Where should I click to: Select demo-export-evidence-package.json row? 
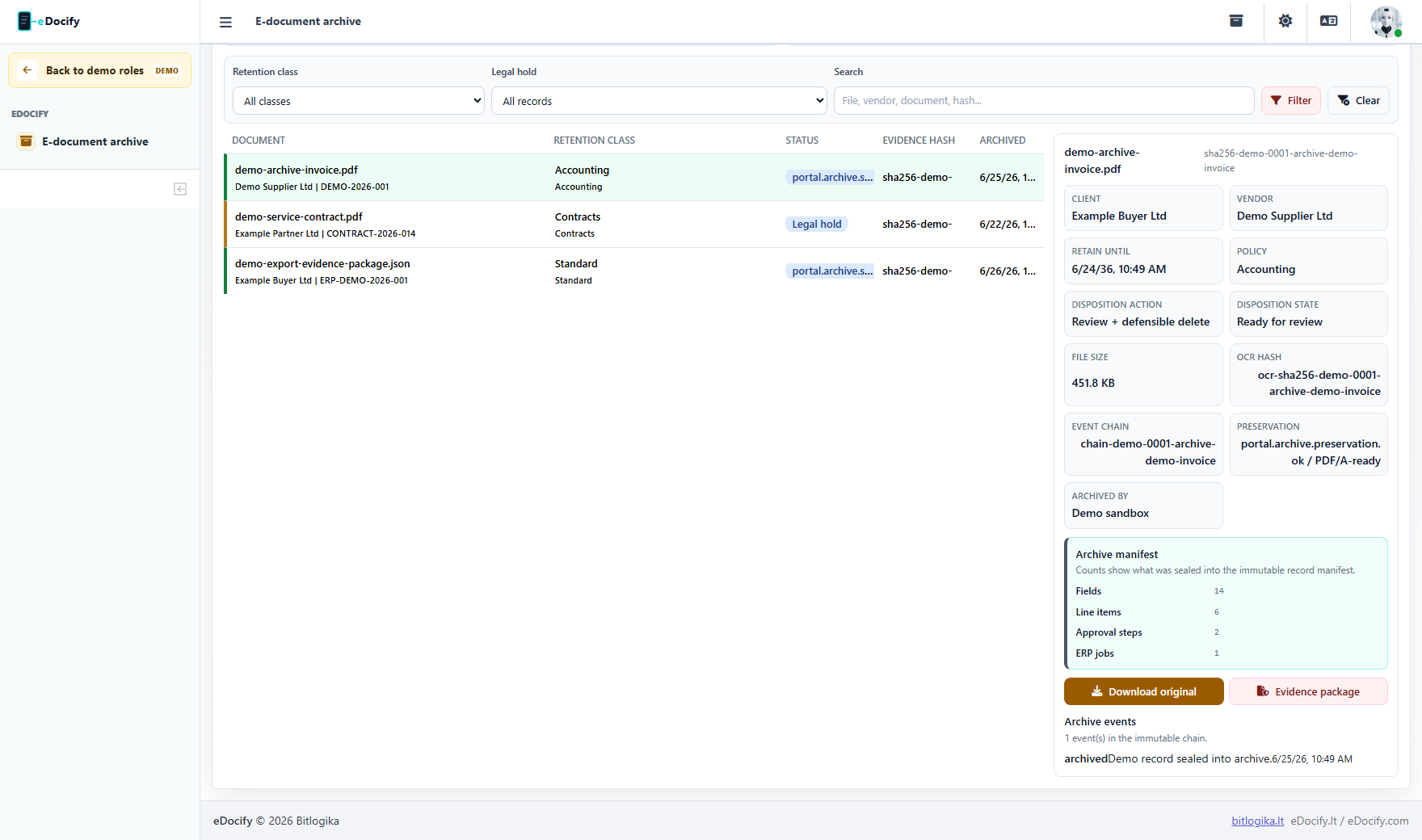pyautogui.click(x=634, y=271)
